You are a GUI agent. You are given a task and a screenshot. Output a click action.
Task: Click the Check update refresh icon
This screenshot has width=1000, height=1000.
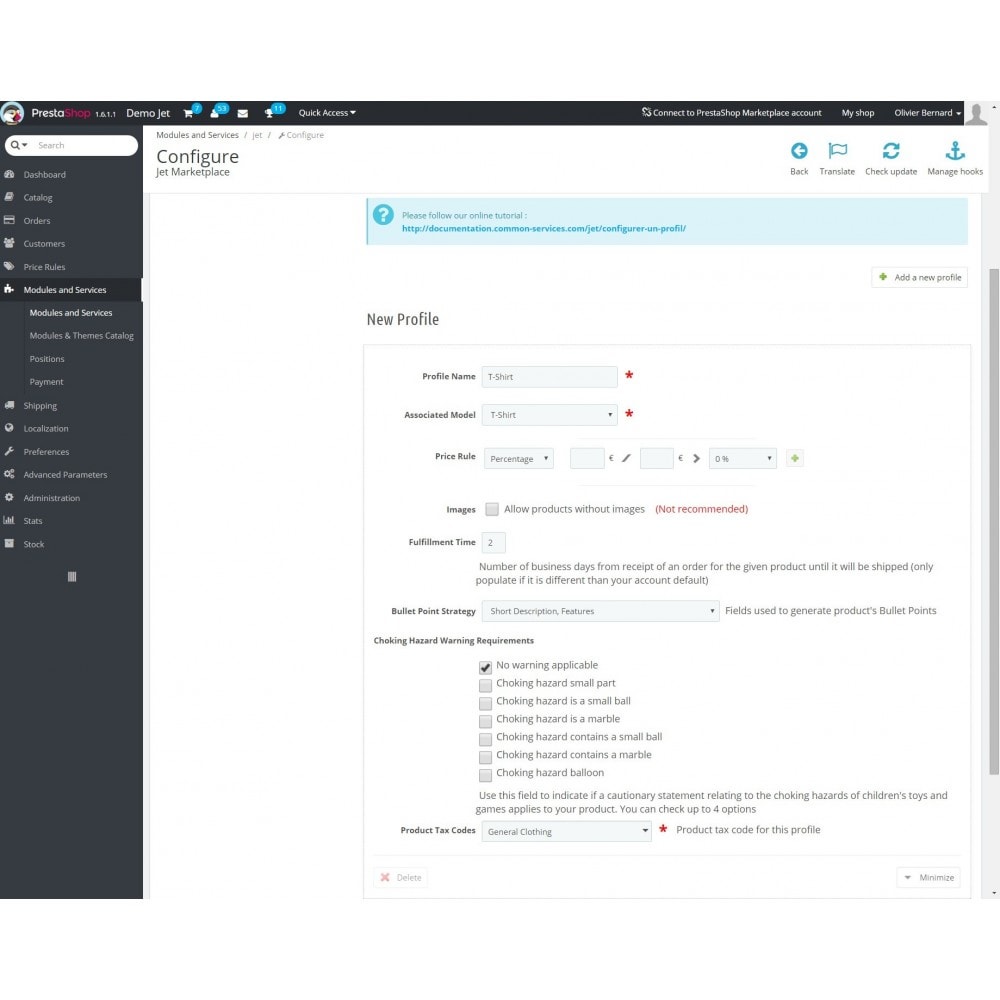click(891, 151)
